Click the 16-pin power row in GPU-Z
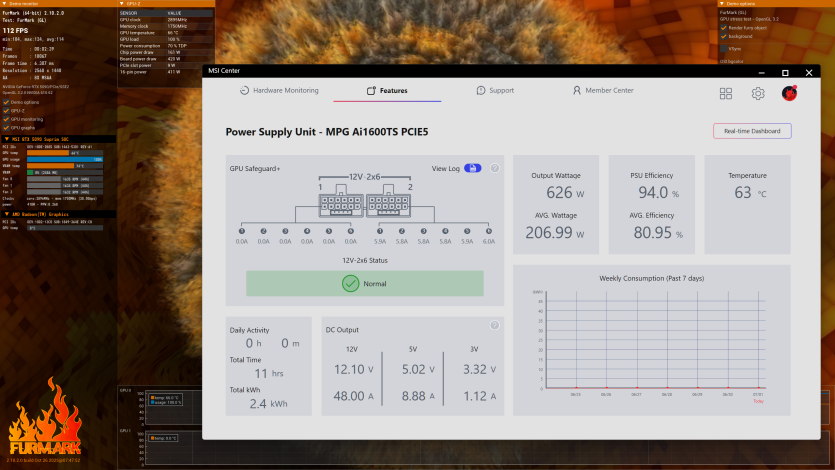 [166, 72]
